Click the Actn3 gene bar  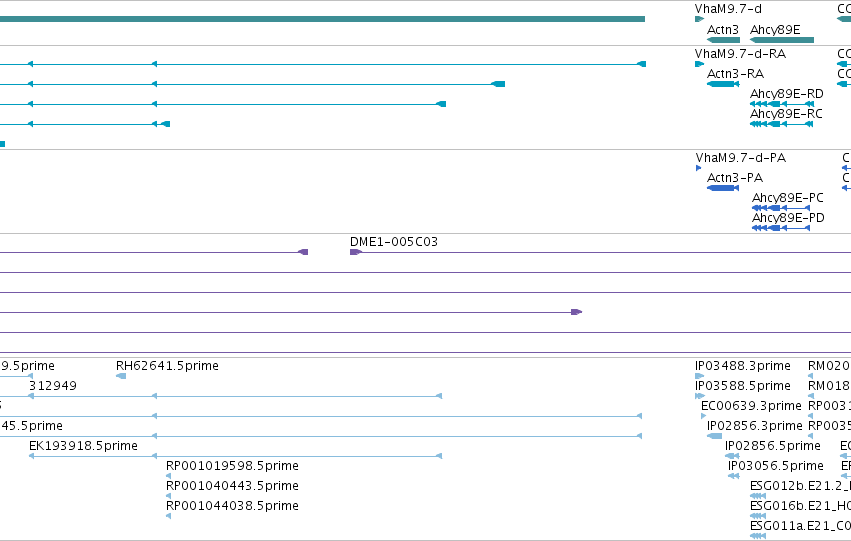(x=723, y=40)
